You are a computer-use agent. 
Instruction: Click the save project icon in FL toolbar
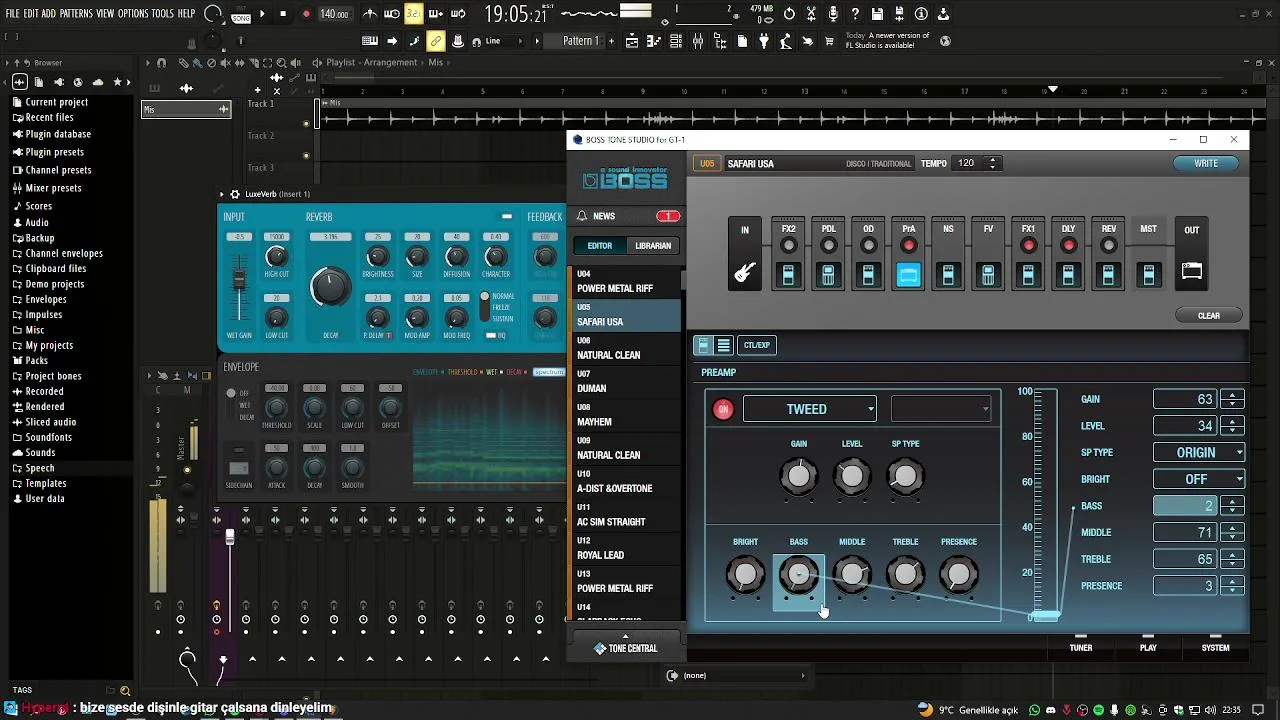click(x=877, y=14)
